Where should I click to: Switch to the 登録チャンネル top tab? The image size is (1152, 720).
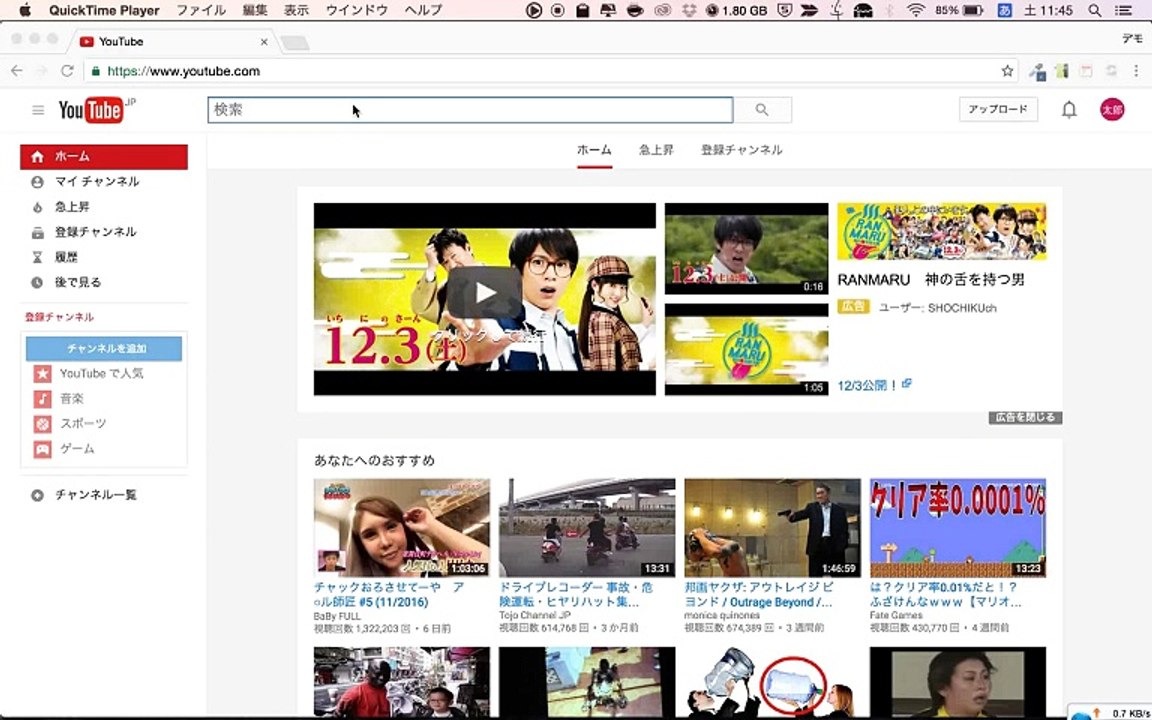point(741,150)
